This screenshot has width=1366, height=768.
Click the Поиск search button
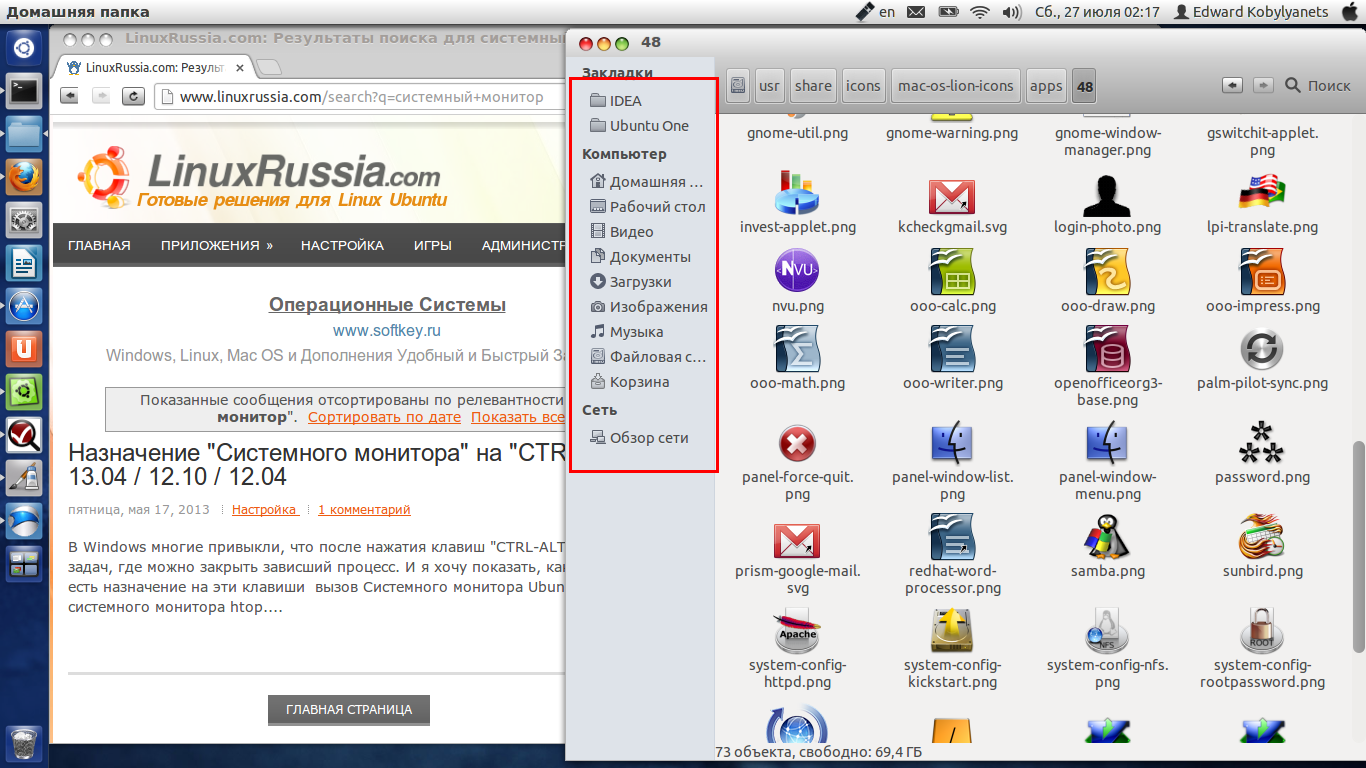point(1318,86)
